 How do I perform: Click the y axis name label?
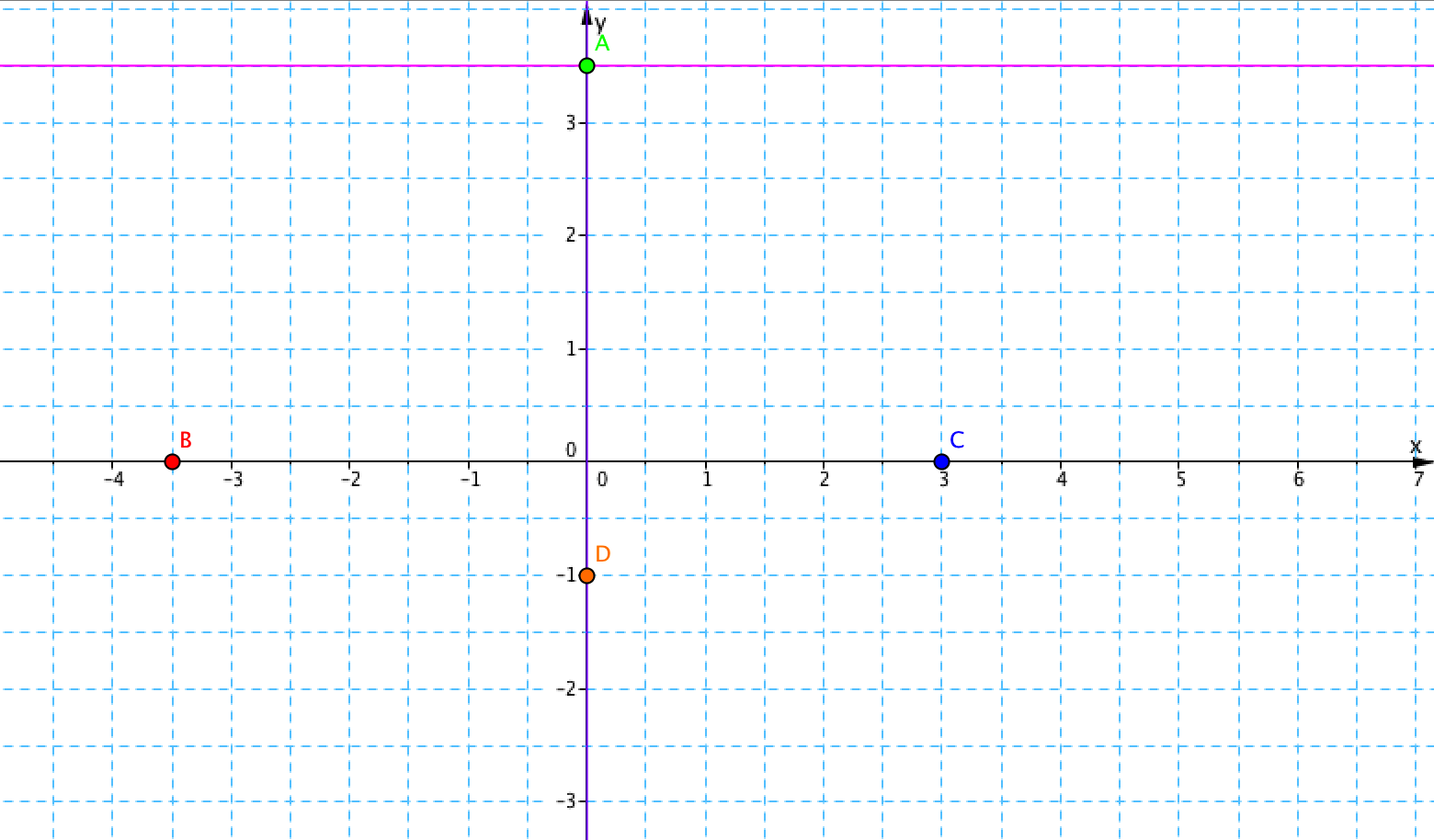coord(600,21)
